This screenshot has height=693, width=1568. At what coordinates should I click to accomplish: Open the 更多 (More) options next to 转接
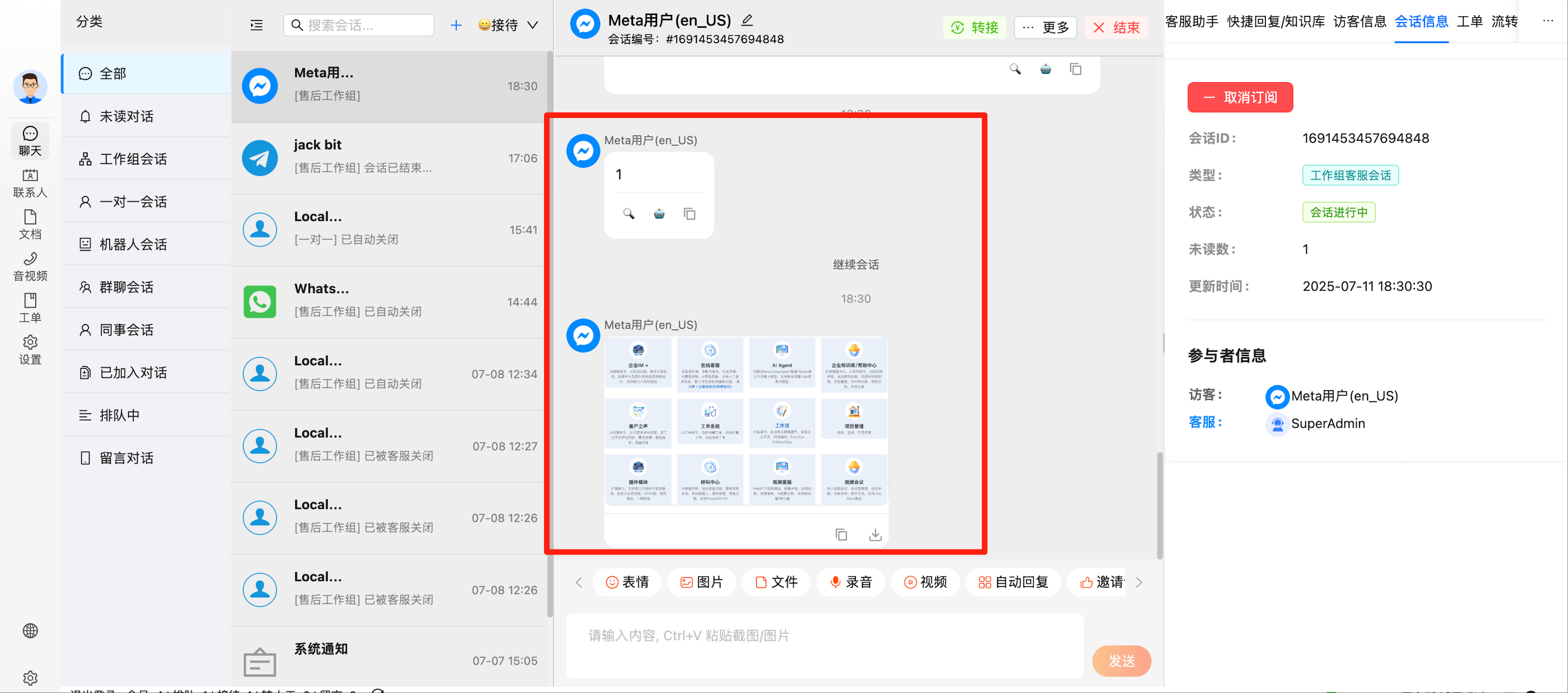(x=1045, y=27)
